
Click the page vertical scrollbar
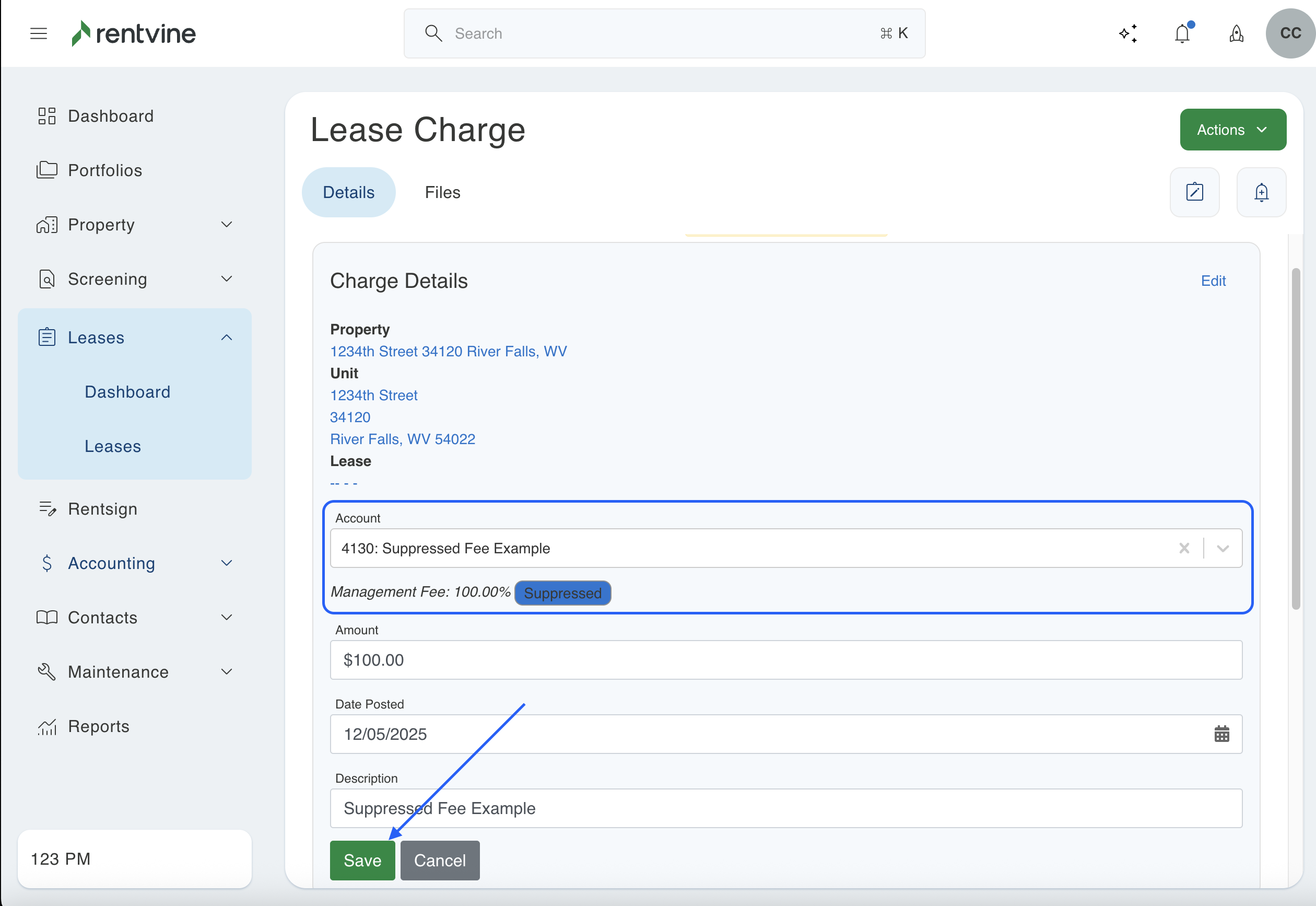[1296, 437]
